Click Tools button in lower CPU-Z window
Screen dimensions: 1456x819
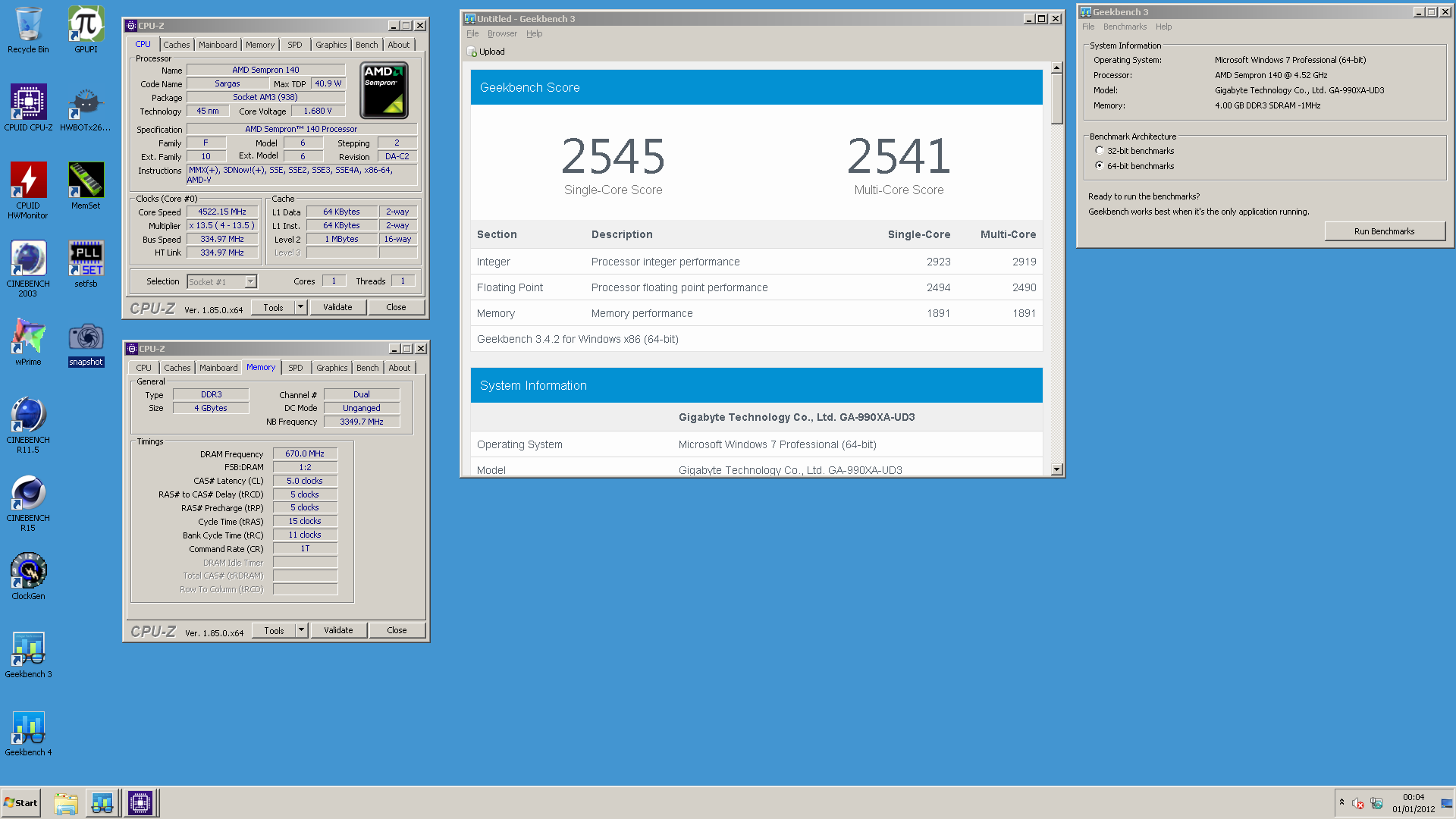[275, 630]
